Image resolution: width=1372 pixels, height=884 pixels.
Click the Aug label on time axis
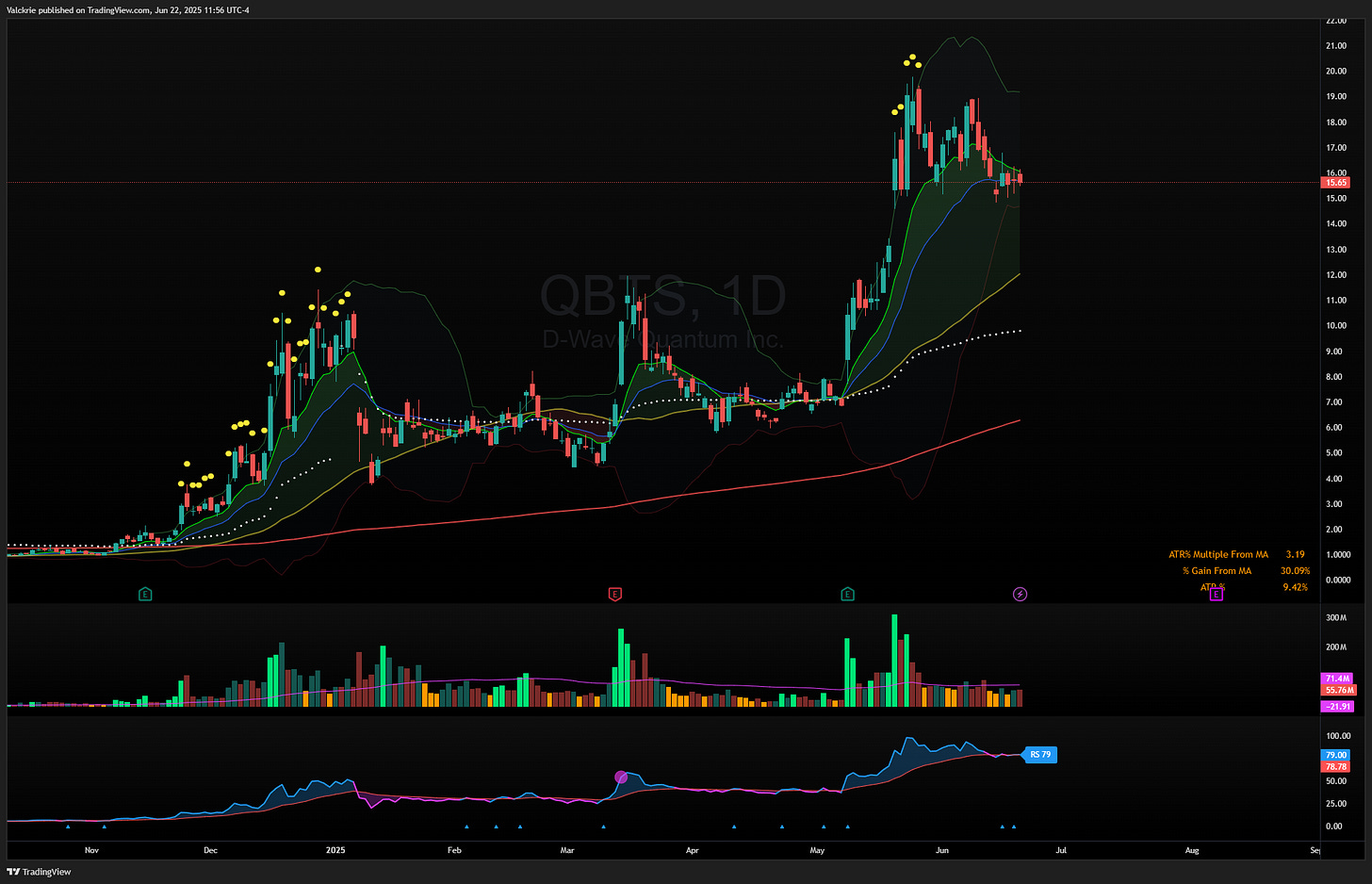click(1192, 850)
